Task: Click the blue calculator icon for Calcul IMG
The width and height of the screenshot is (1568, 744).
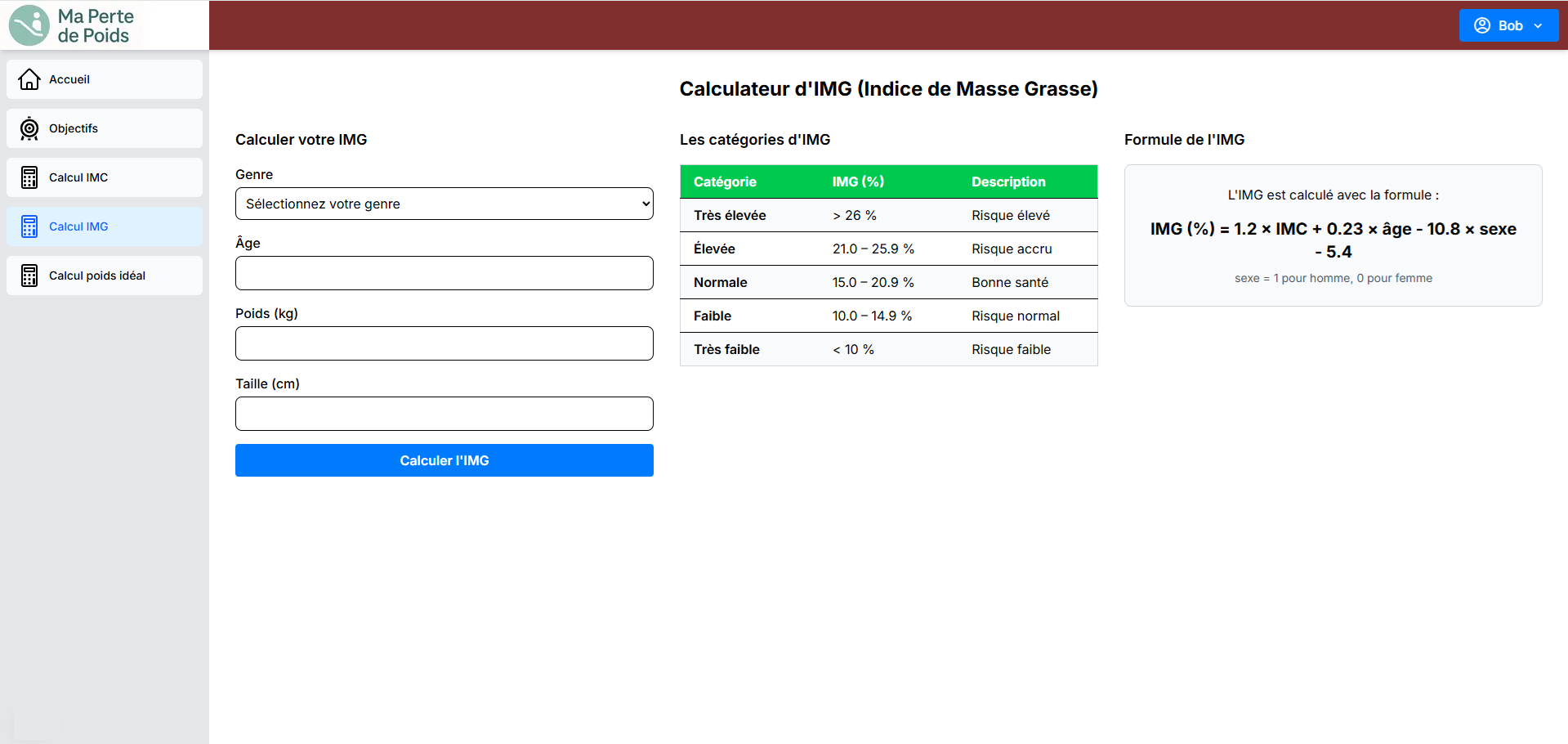Action: coord(29,226)
